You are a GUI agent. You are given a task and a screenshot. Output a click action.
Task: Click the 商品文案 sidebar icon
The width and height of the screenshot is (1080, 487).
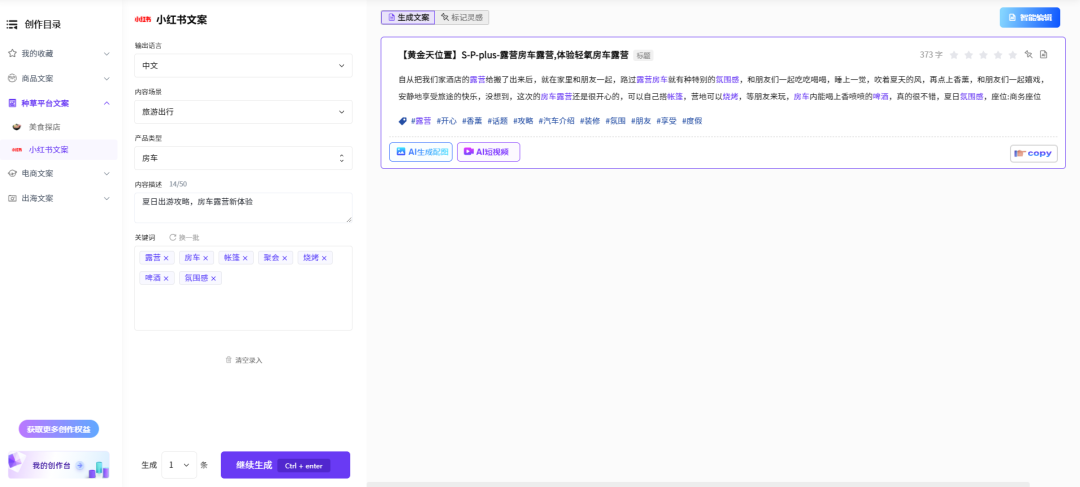tap(12, 78)
